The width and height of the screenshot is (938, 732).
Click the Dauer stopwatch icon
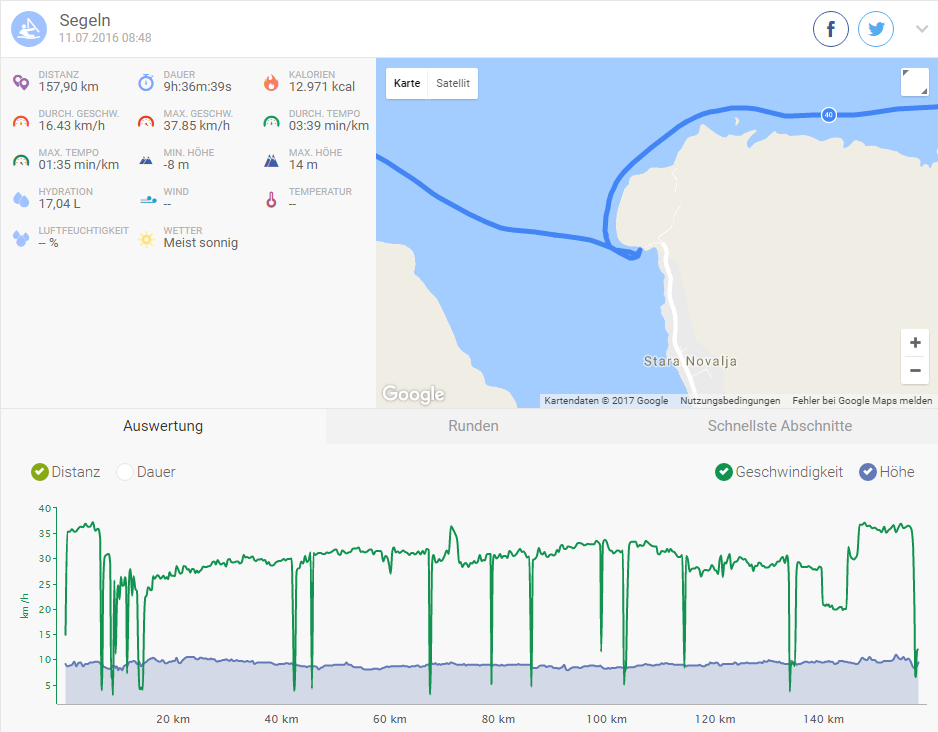[x=146, y=82]
